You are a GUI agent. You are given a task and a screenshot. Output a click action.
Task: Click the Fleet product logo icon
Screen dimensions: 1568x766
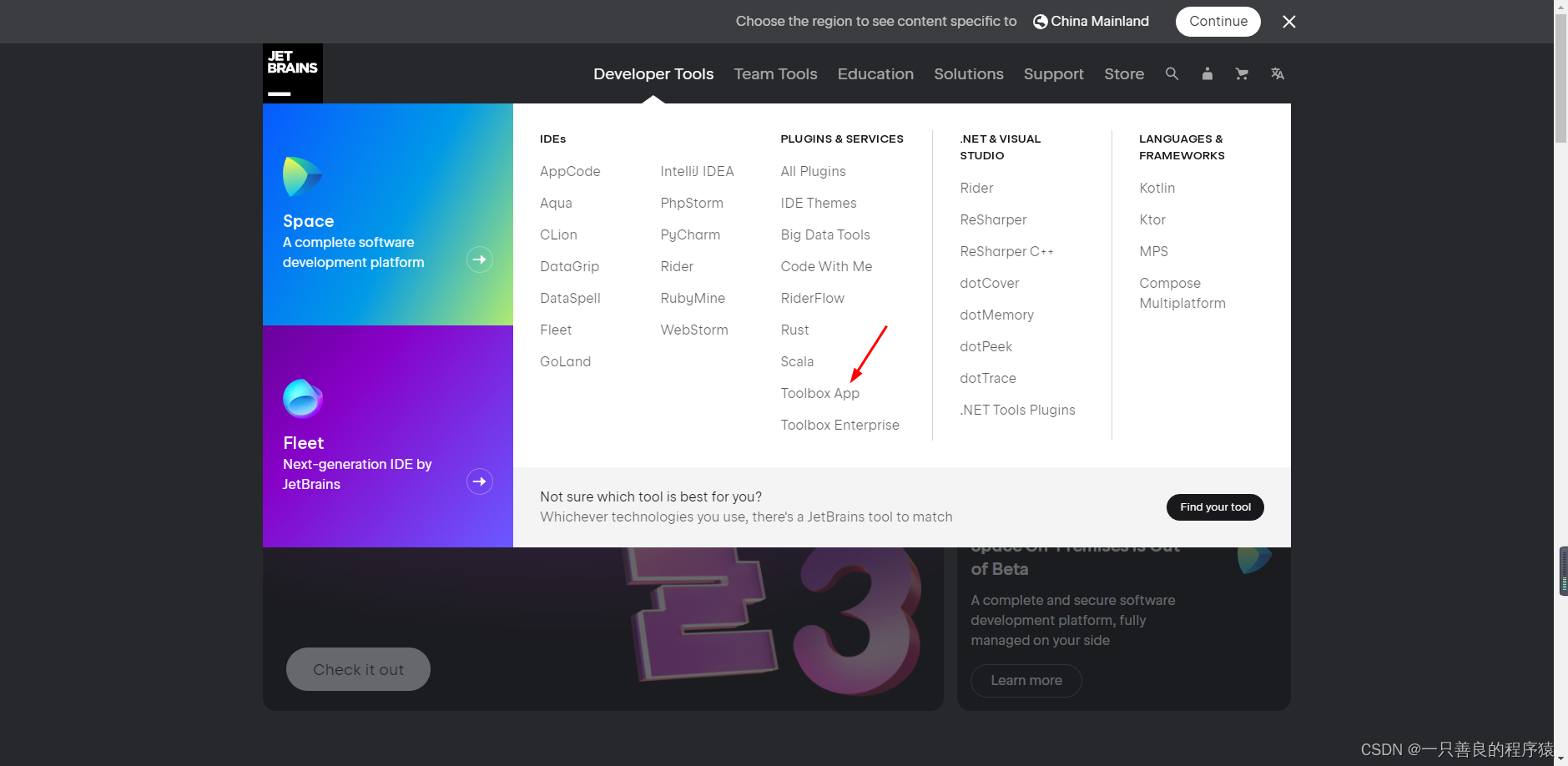click(302, 398)
